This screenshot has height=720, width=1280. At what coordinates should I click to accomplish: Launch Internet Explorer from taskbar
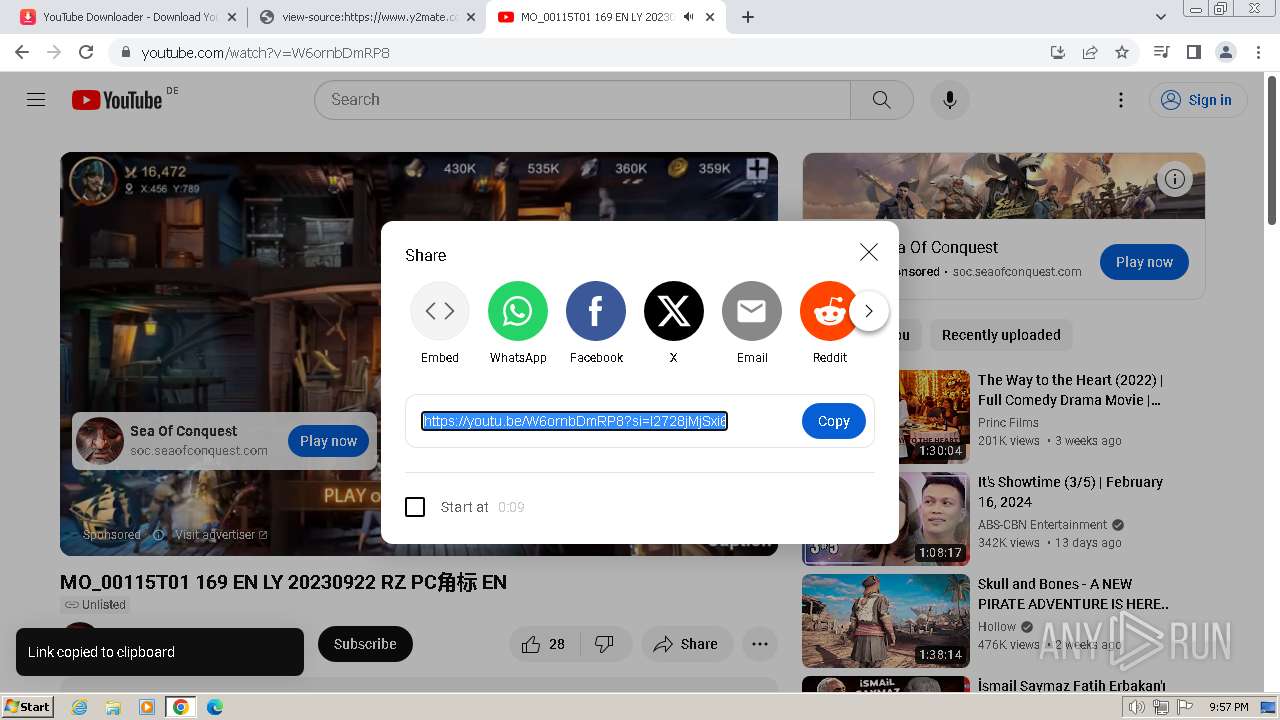point(80,707)
